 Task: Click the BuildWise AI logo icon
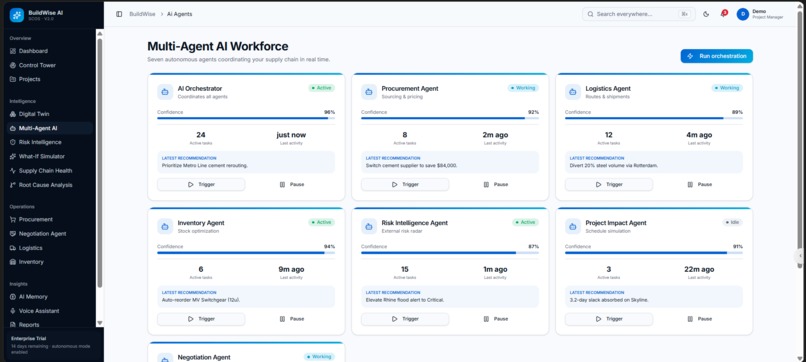coord(16,15)
